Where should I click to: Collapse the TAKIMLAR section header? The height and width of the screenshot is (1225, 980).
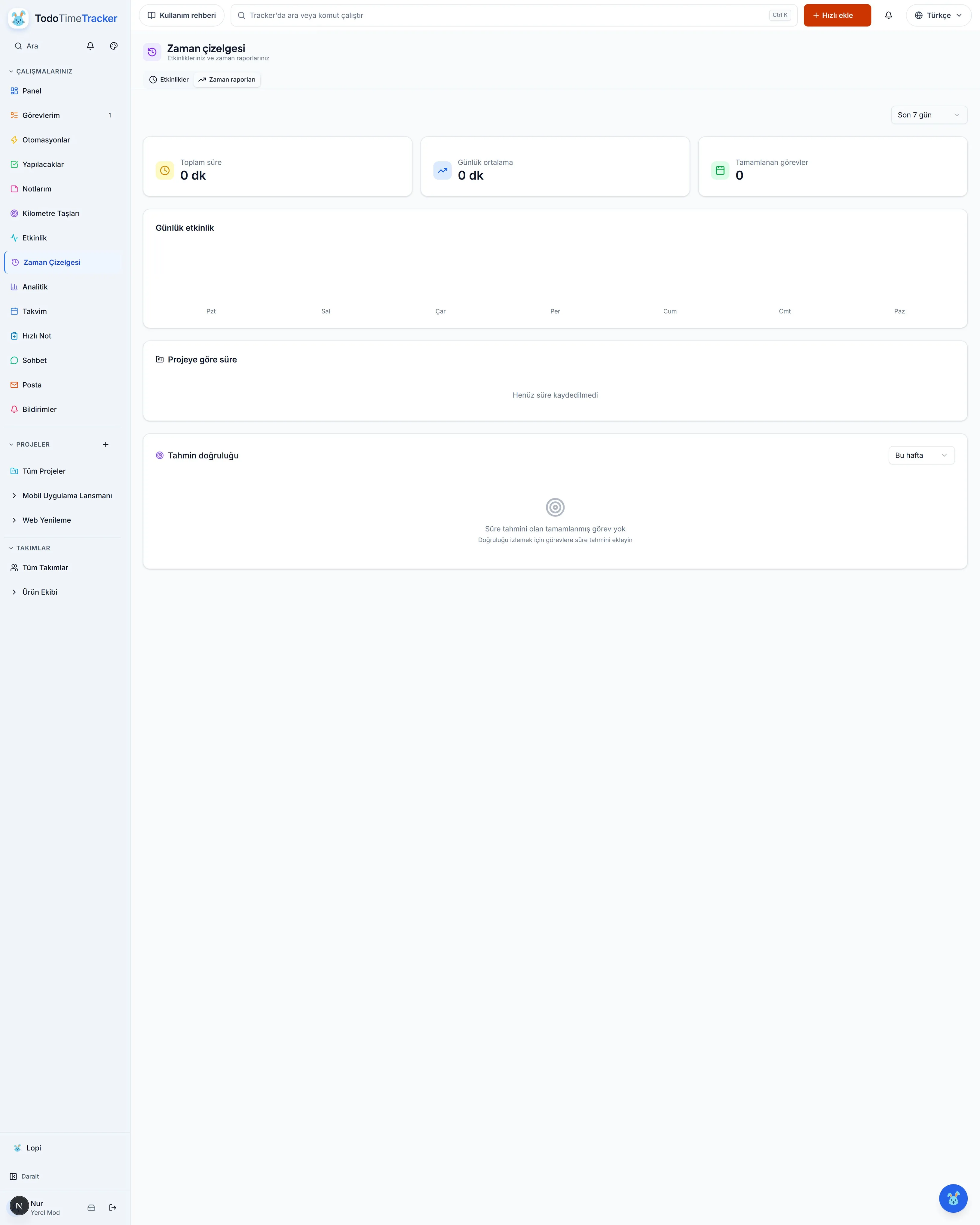click(x=29, y=548)
